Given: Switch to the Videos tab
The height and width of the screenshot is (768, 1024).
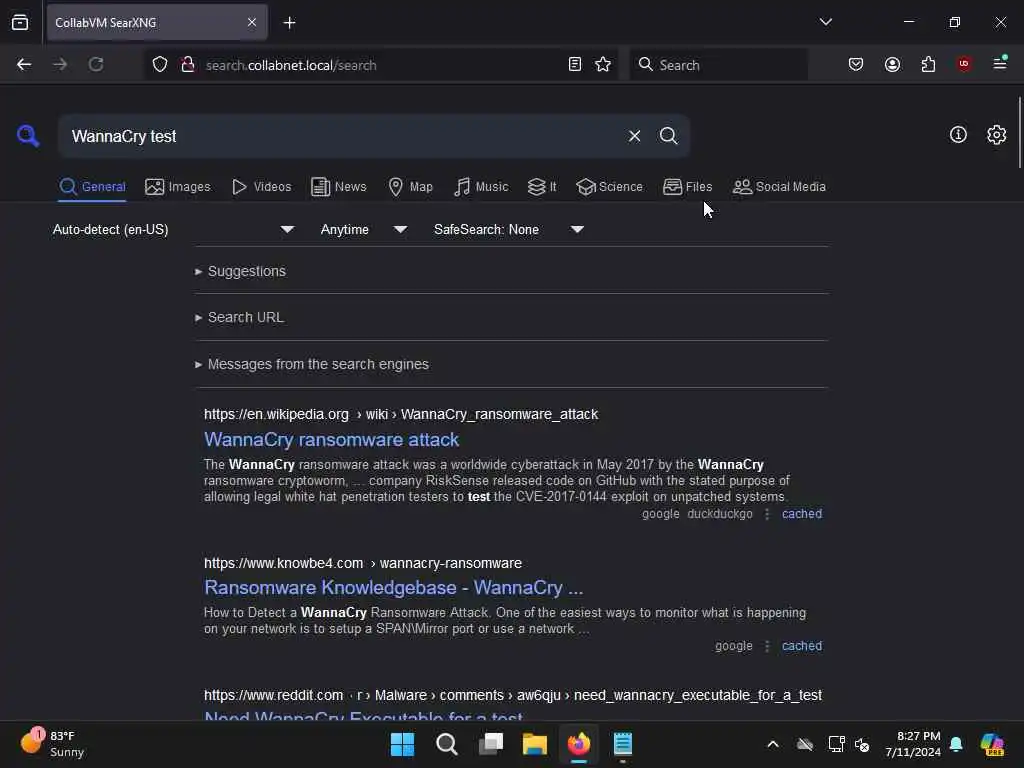Looking at the screenshot, I should (261, 187).
